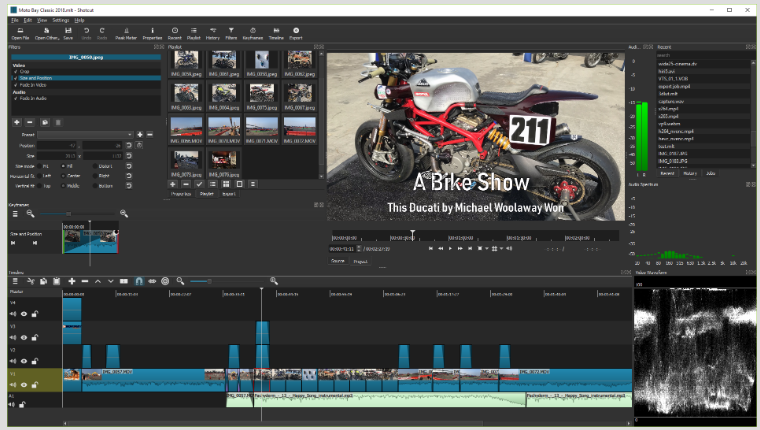This screenshot has height=430, width=760.
Task: Open the Settings menu
Action: (61, 20)
